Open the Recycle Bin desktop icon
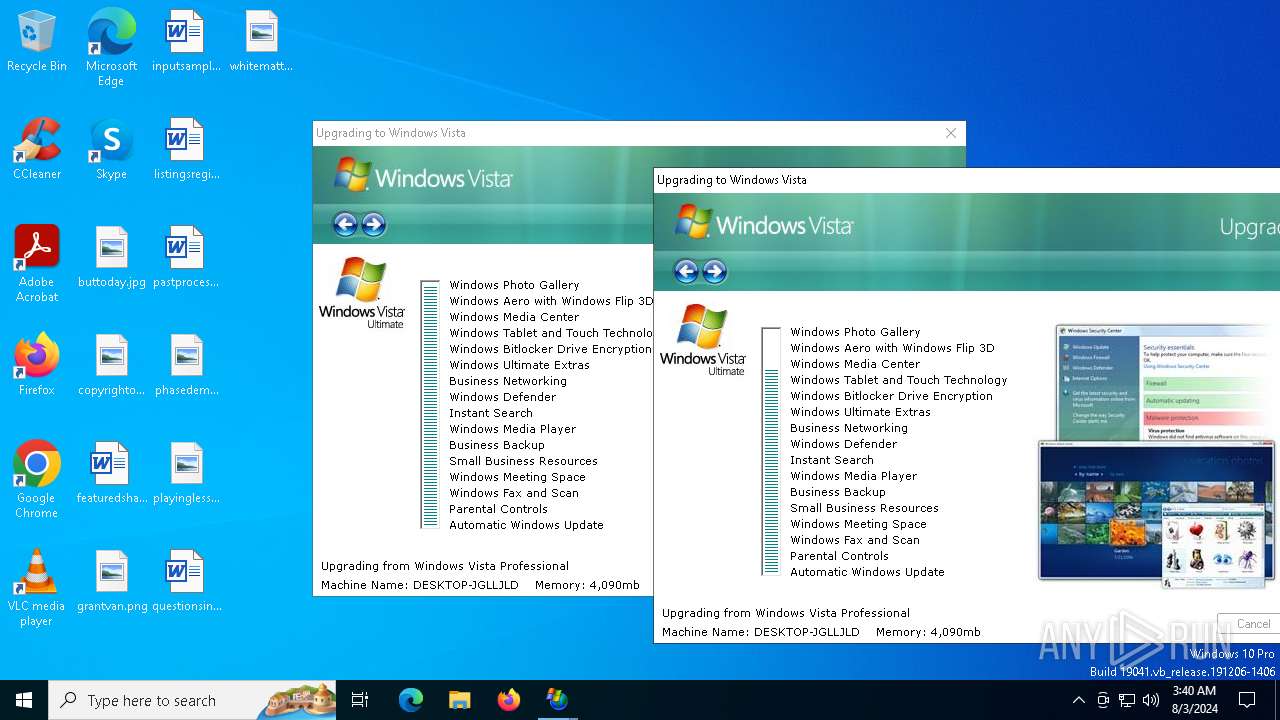The width and height of the screenshot is (1280, 720). [37, 42]
